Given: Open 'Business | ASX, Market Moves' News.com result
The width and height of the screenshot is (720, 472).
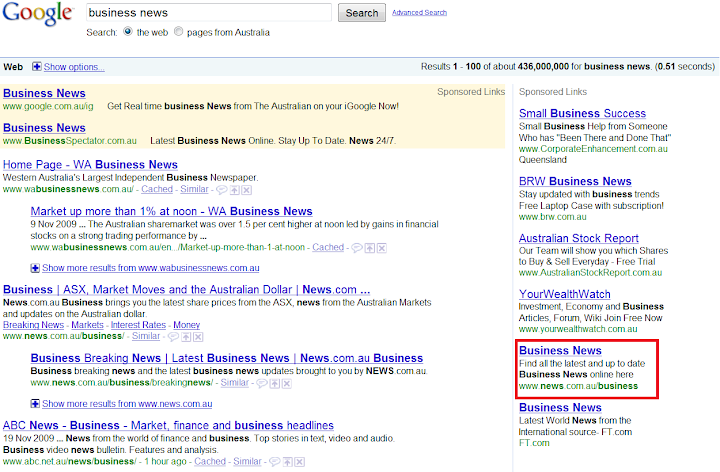Looking at the screenshot, I should pyautogui.click(x=186, y=290).
